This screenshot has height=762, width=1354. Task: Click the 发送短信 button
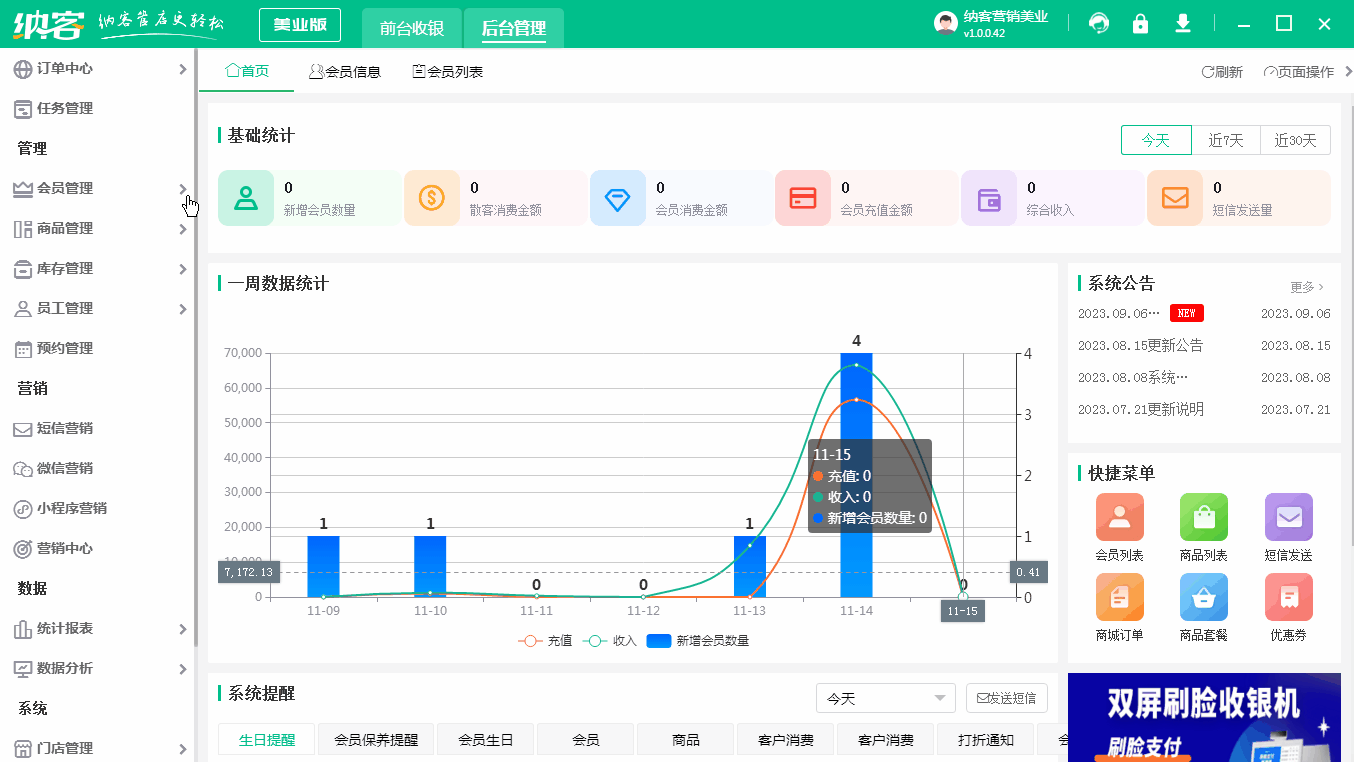[1006, 697]
